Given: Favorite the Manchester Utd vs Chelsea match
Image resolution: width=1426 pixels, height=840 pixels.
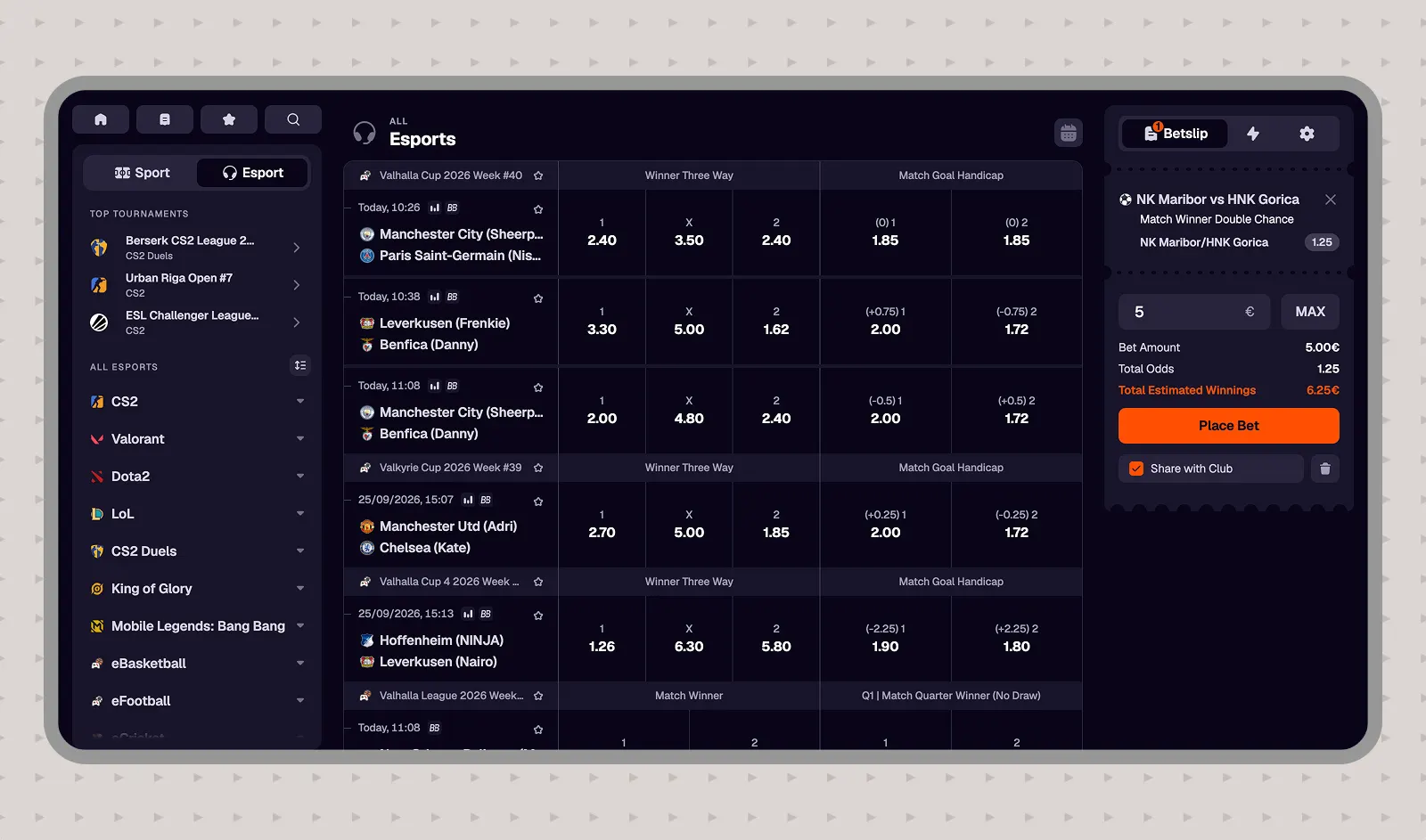Looking at the screenshot, I should (x=538, y=502).
